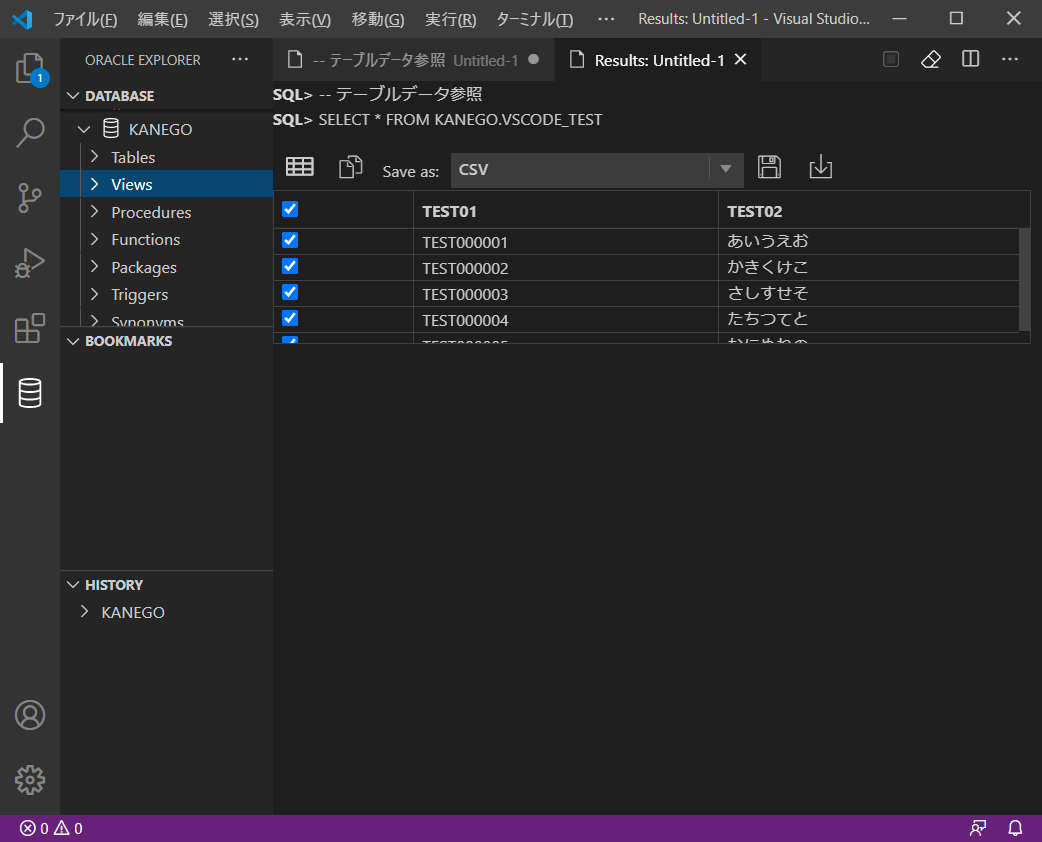Copy results with the copy icon

(350, 166)
